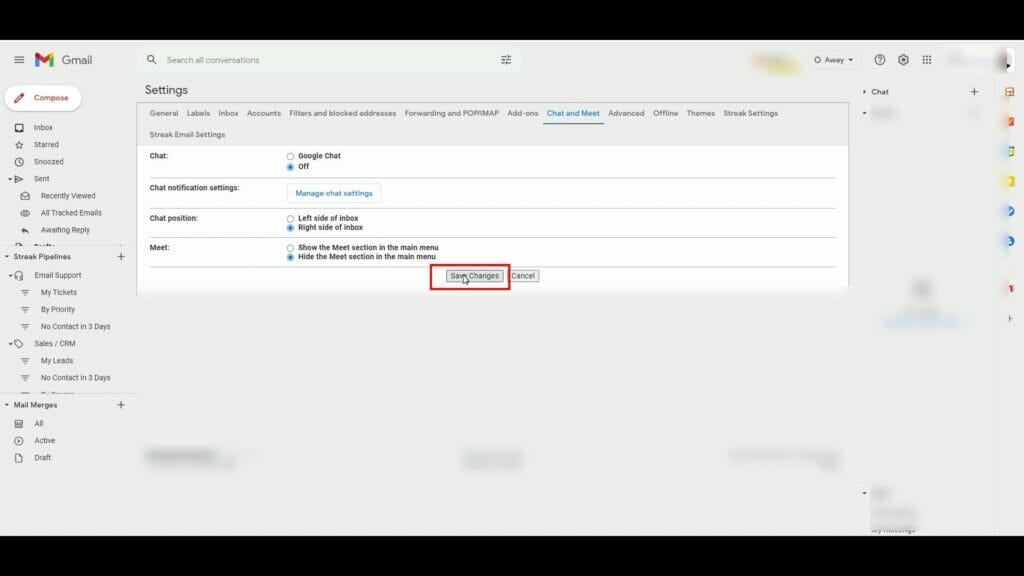The image size is (1024, 576).
Task: Open the Away status dropdown
Action: 834,59
